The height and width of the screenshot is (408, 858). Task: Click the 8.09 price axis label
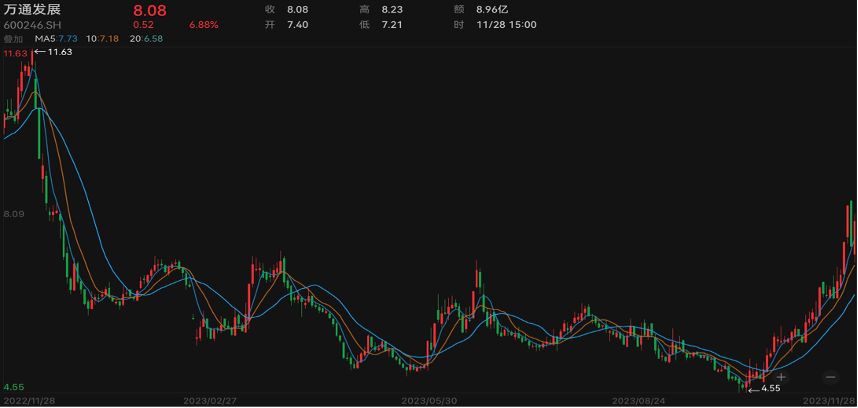[14, 214]
